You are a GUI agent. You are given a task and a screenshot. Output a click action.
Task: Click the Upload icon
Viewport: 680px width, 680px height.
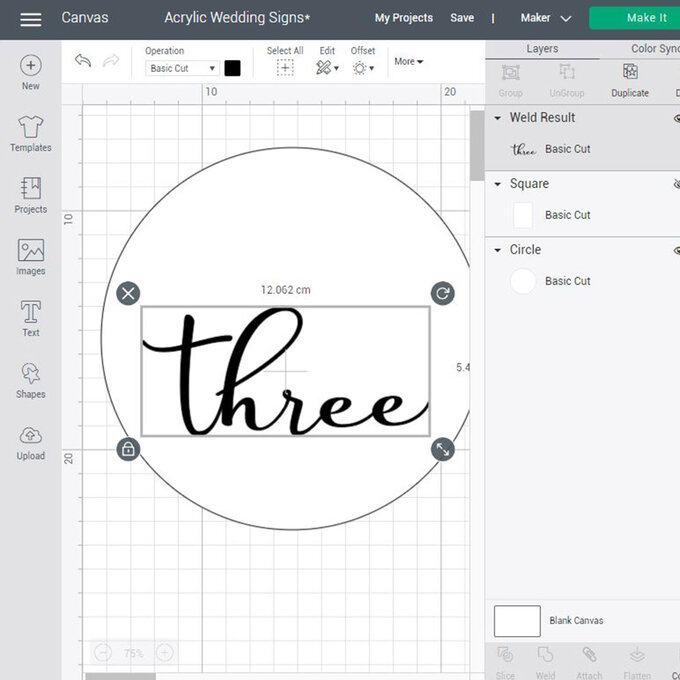[31, 441]
